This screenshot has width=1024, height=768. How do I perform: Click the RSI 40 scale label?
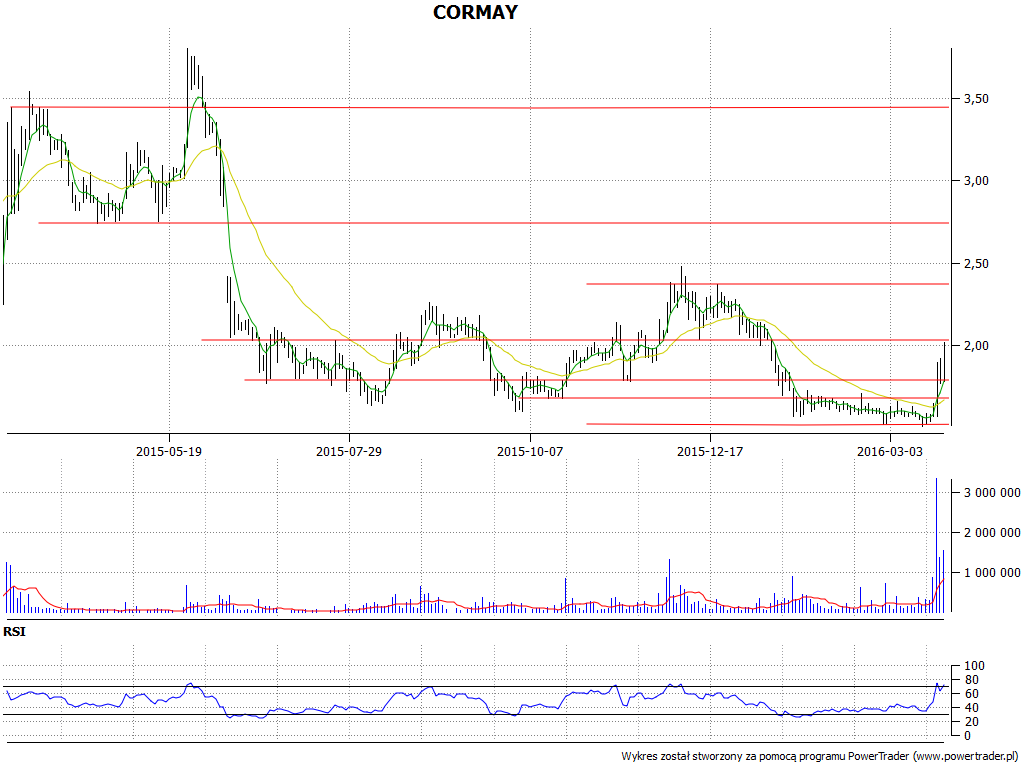tap(971, 708)
